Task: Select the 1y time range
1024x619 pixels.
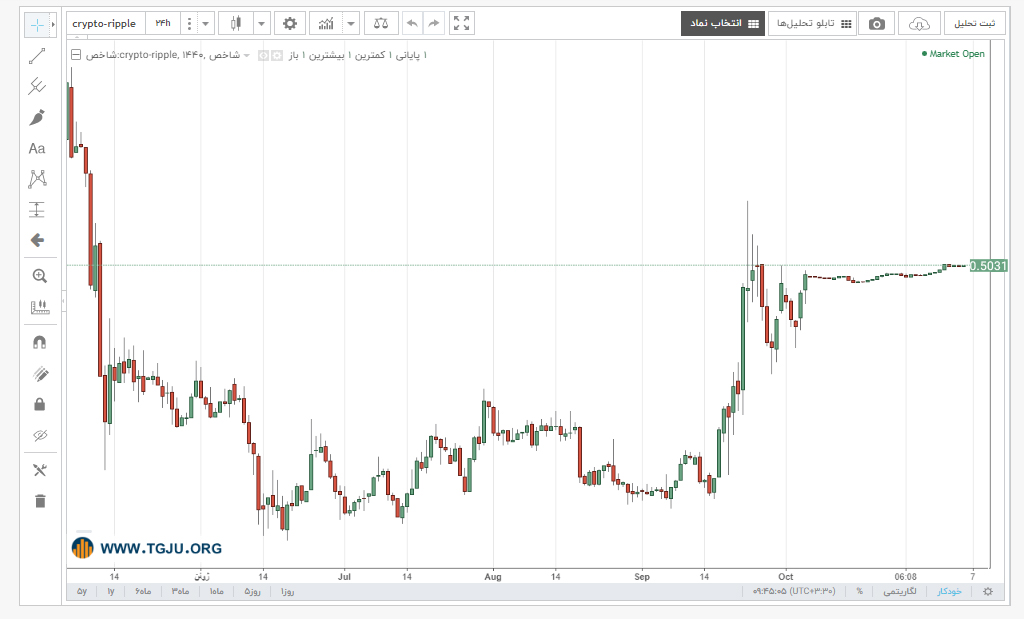Action: click(110, 591)
